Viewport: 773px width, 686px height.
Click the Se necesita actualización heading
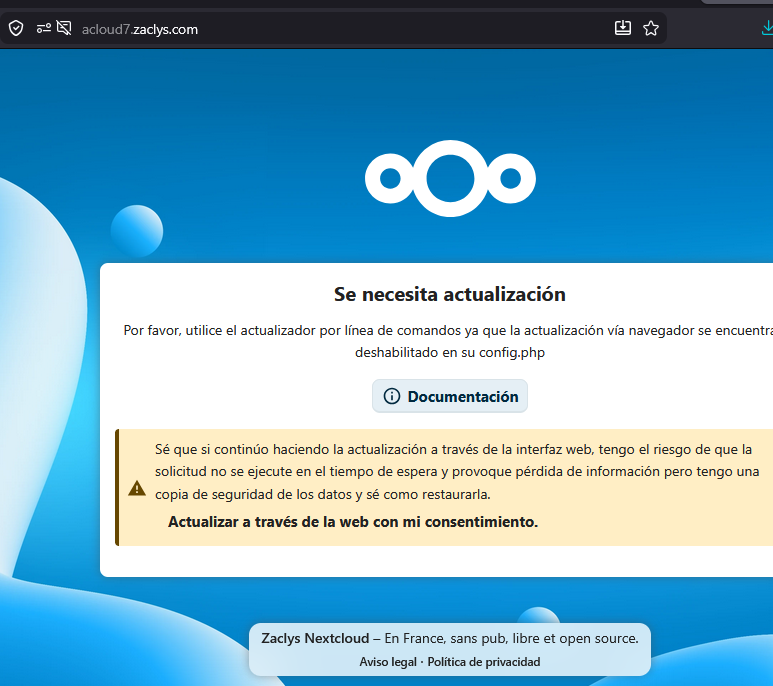pos(450,294)
